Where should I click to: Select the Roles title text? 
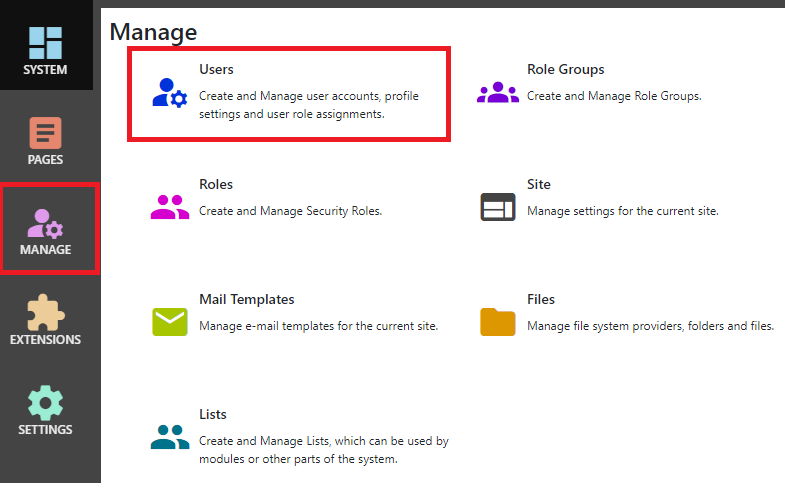[216, 185]
